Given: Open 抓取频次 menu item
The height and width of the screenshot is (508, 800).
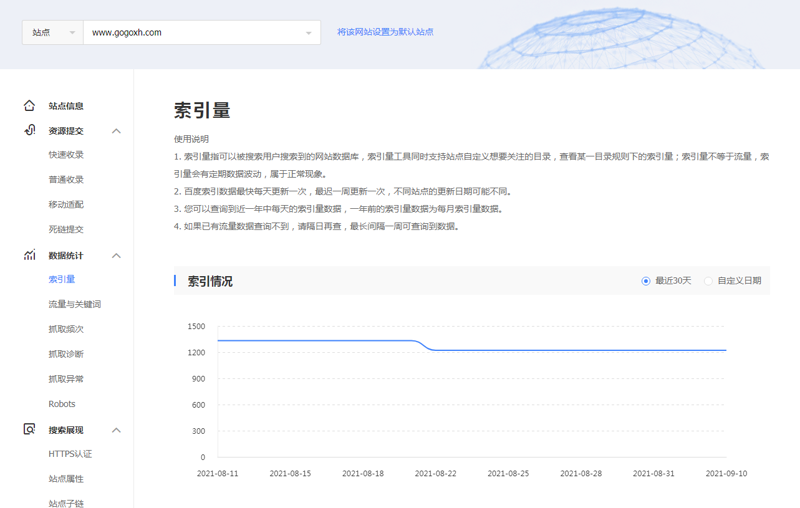Looking at the screenshot, I should pyautogui.click(x=66, y=329).
